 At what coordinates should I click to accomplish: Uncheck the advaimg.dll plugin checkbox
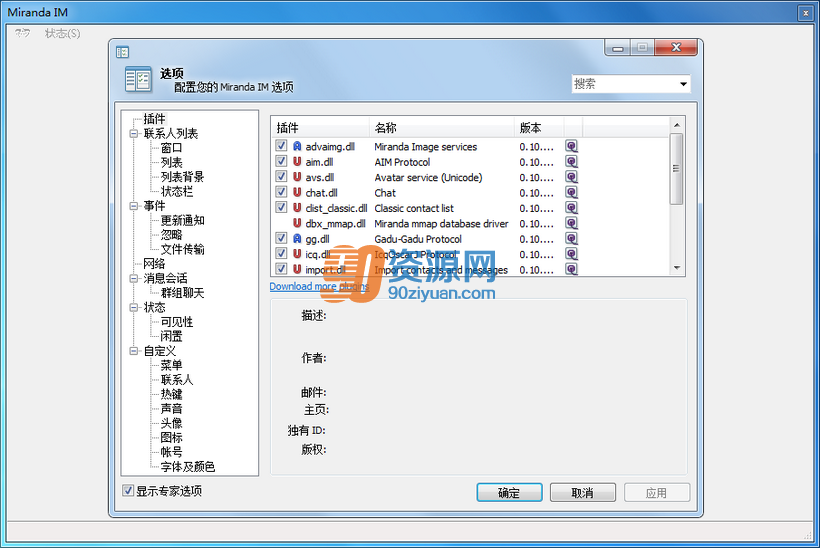pyautogui.click(x=281, y=146)
